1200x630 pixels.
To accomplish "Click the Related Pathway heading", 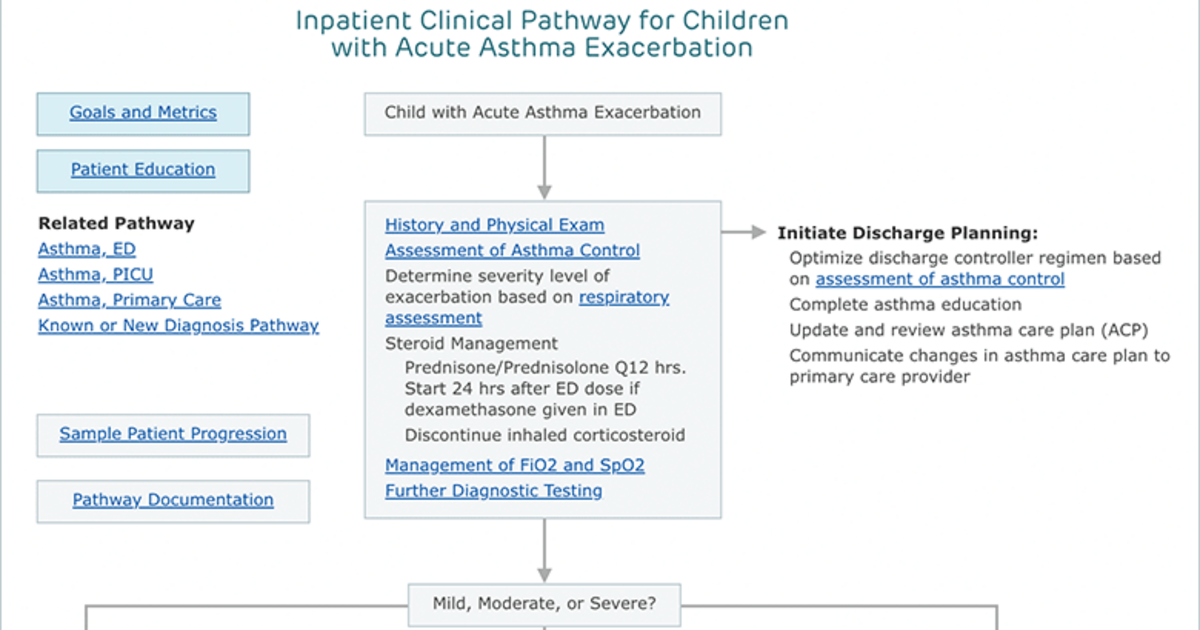I will (x=117, y=224).
